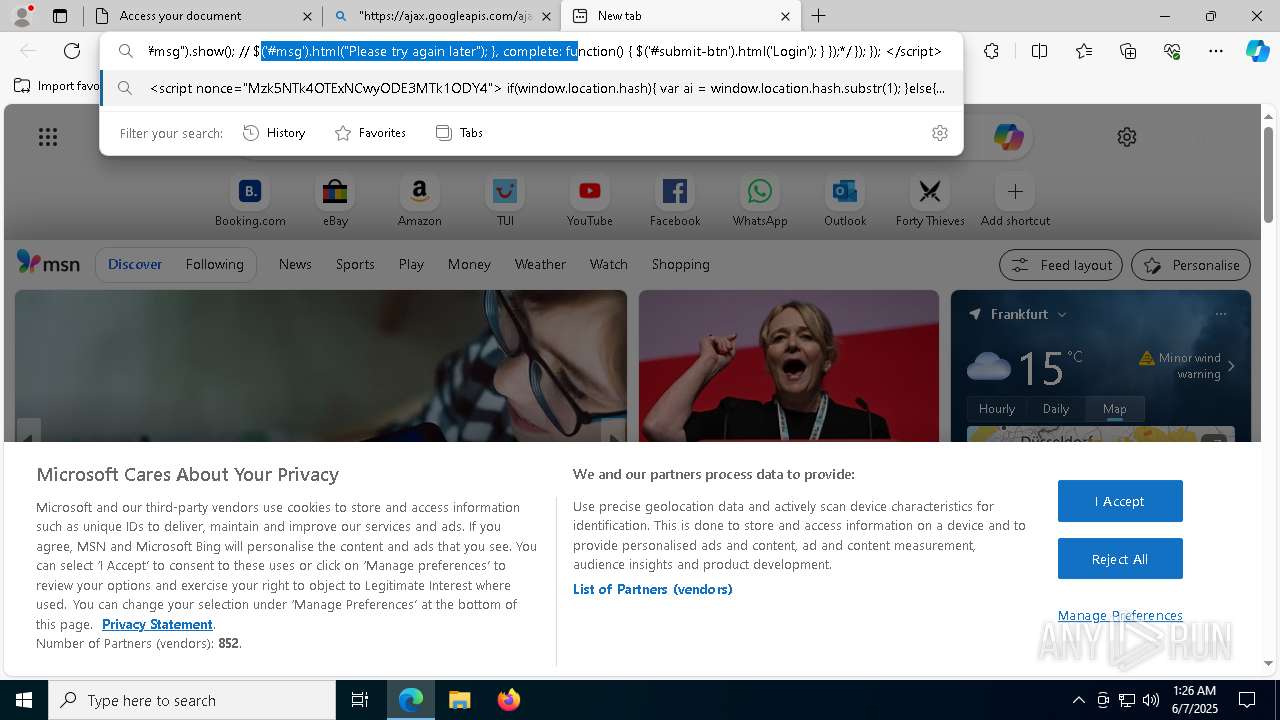Expand hidden system tray icons chevron
The width and height of the screenshot is (1280, 720).
pos(1078,700)
